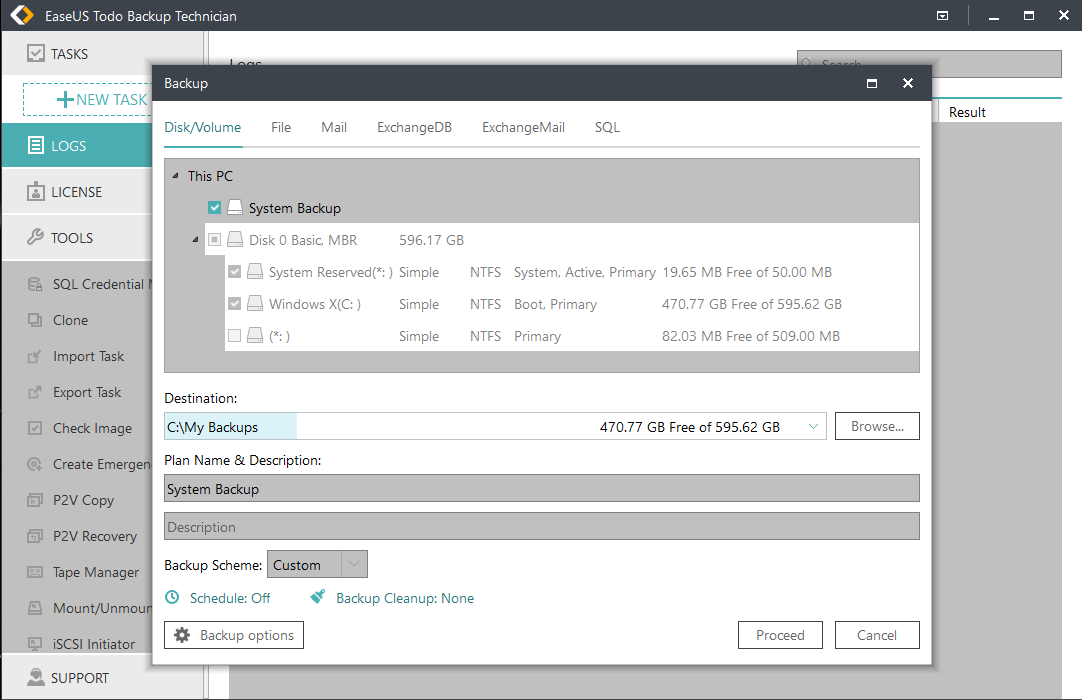Click the EaseUS logo icon in title bar

click(22, 15)
